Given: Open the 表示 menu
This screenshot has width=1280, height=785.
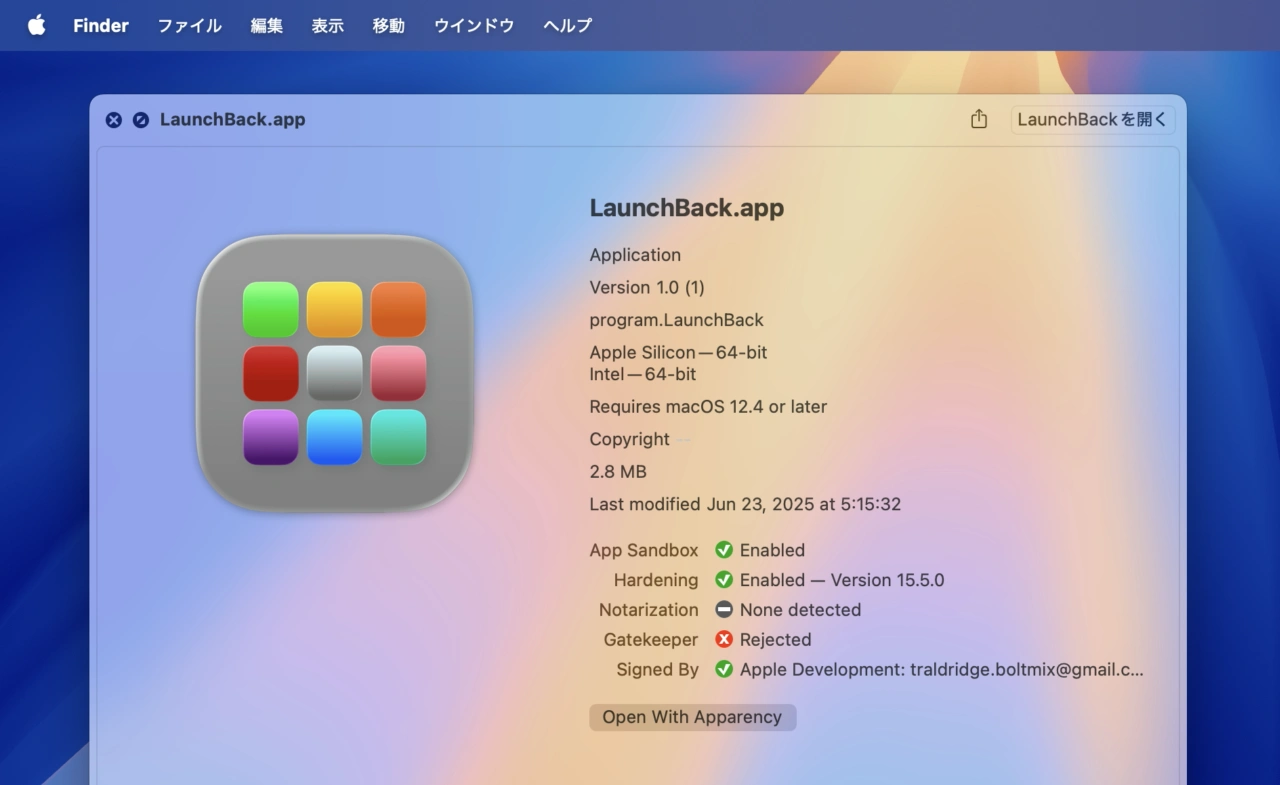Looking at the screenshot, I should 327,26.
